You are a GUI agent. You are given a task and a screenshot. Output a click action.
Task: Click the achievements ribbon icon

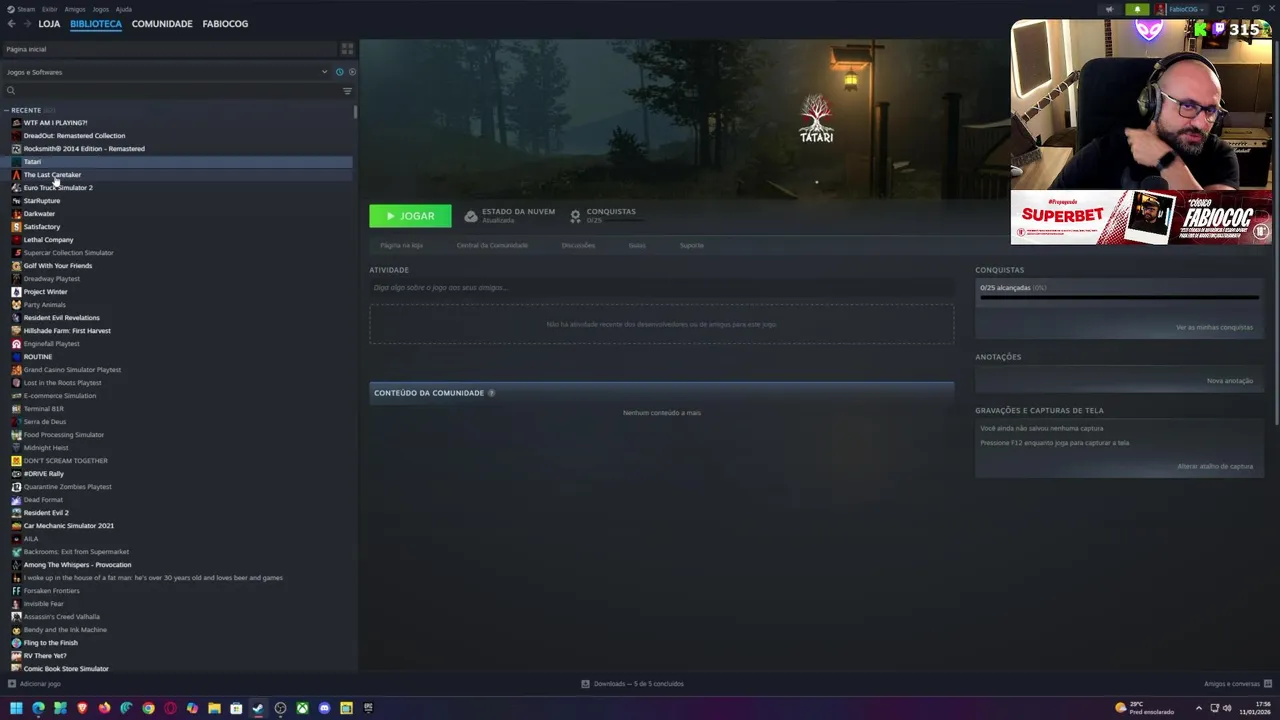pyautogui.click(x=575, y=215)
